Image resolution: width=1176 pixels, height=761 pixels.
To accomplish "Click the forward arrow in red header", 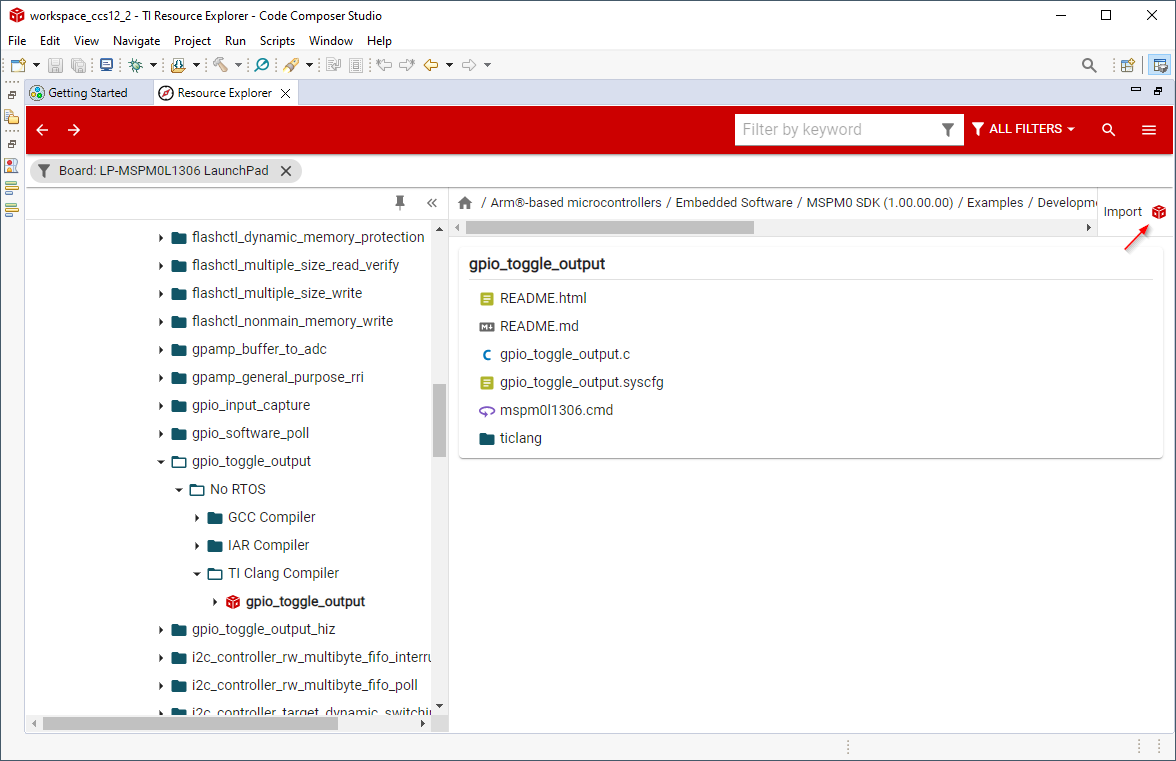I will (74, 130).
